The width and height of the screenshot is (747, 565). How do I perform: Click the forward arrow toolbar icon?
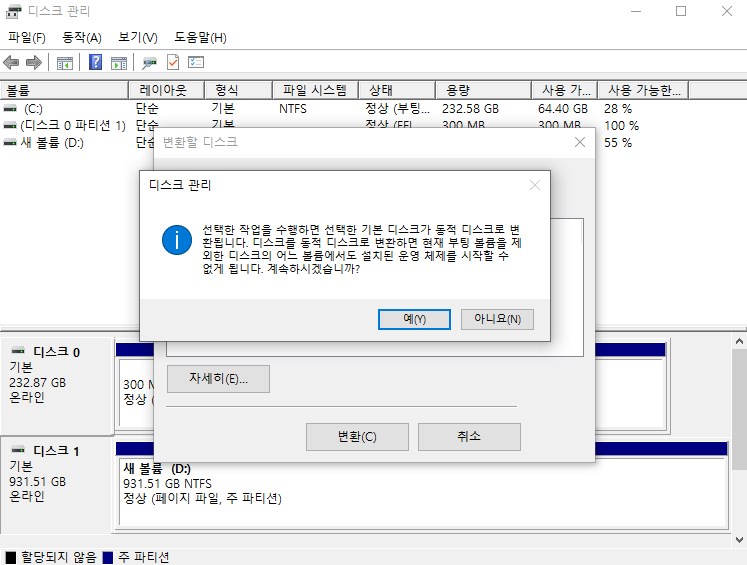coord(34,62)
